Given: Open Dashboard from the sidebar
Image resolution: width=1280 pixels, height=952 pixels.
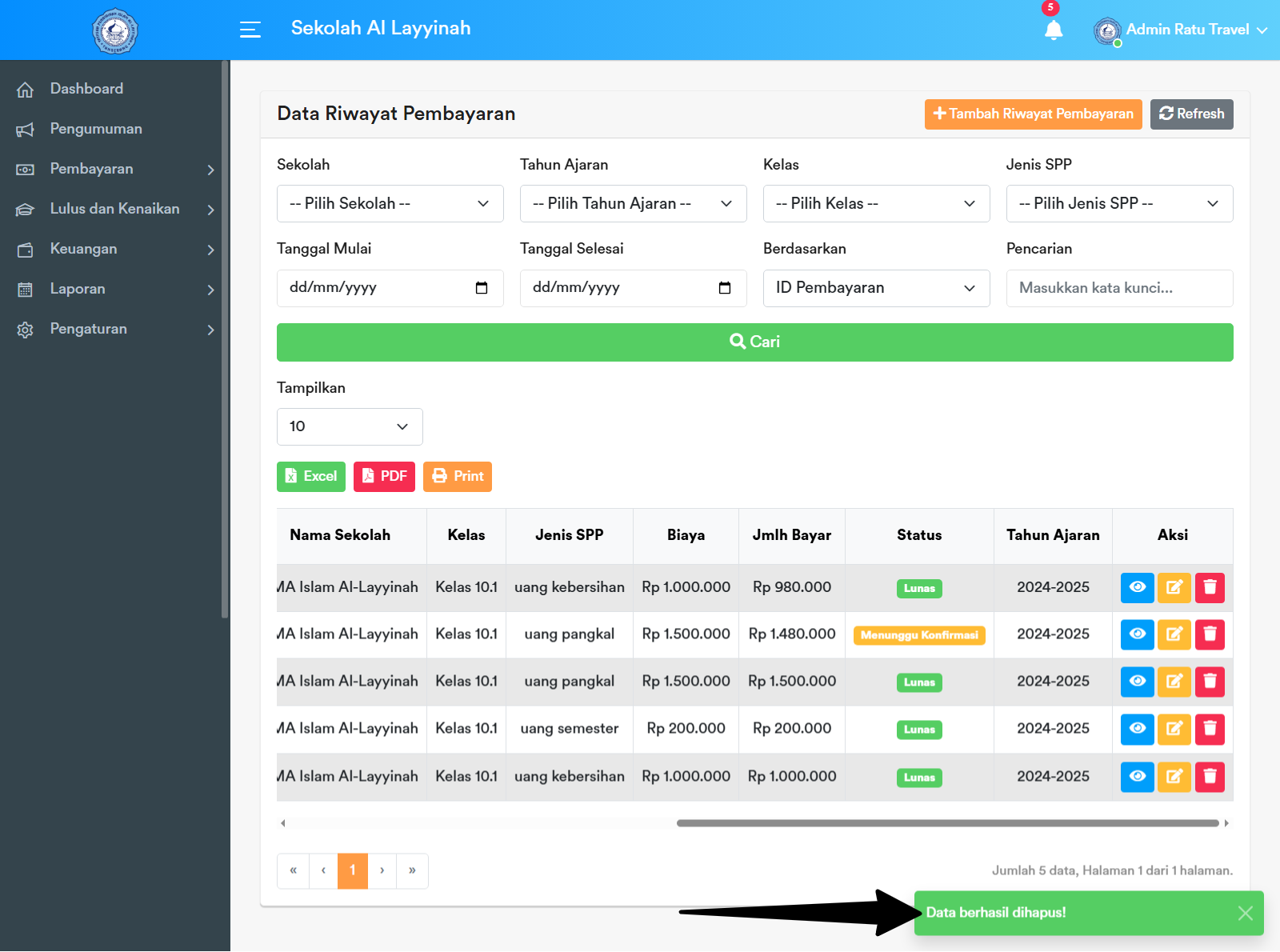Looking at the screenshot, I should pyautogui.click(x=86, y=89).
